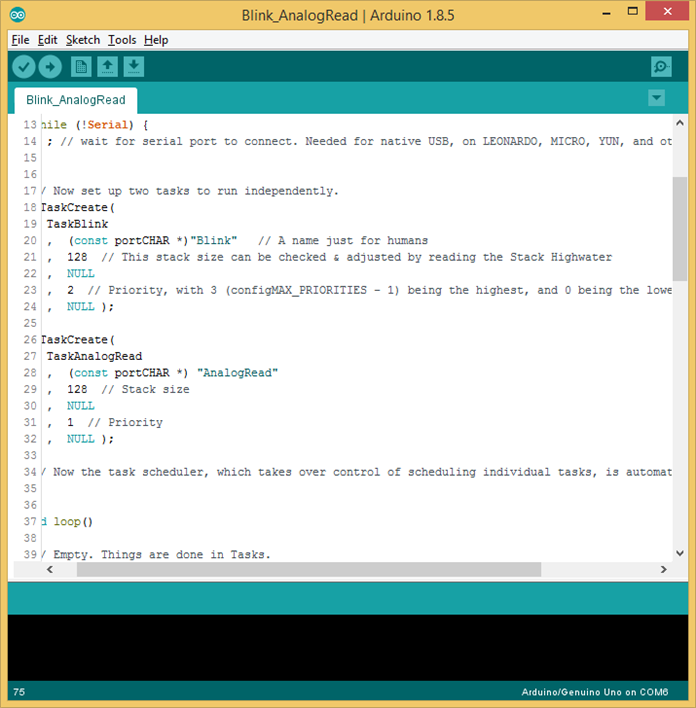The height and width of the screenshot is (708, 696).
Task: Create a new sketch with the New icon
Action: coord(81,67)
